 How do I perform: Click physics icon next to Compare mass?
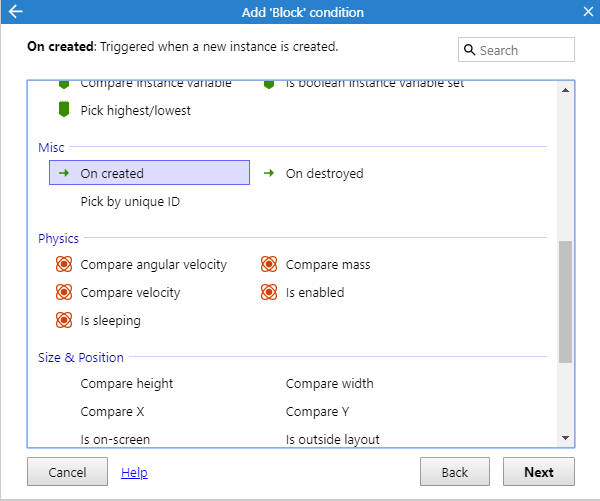pyautogui.click(x=269, y=265)
